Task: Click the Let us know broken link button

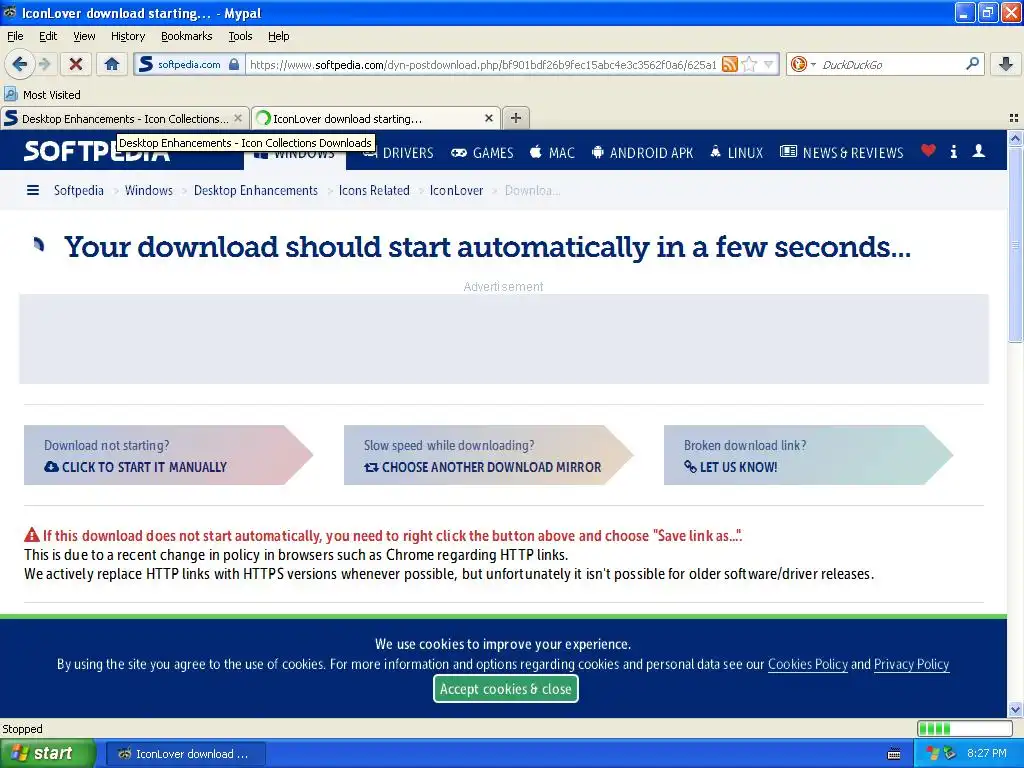Action: point(808,455)
